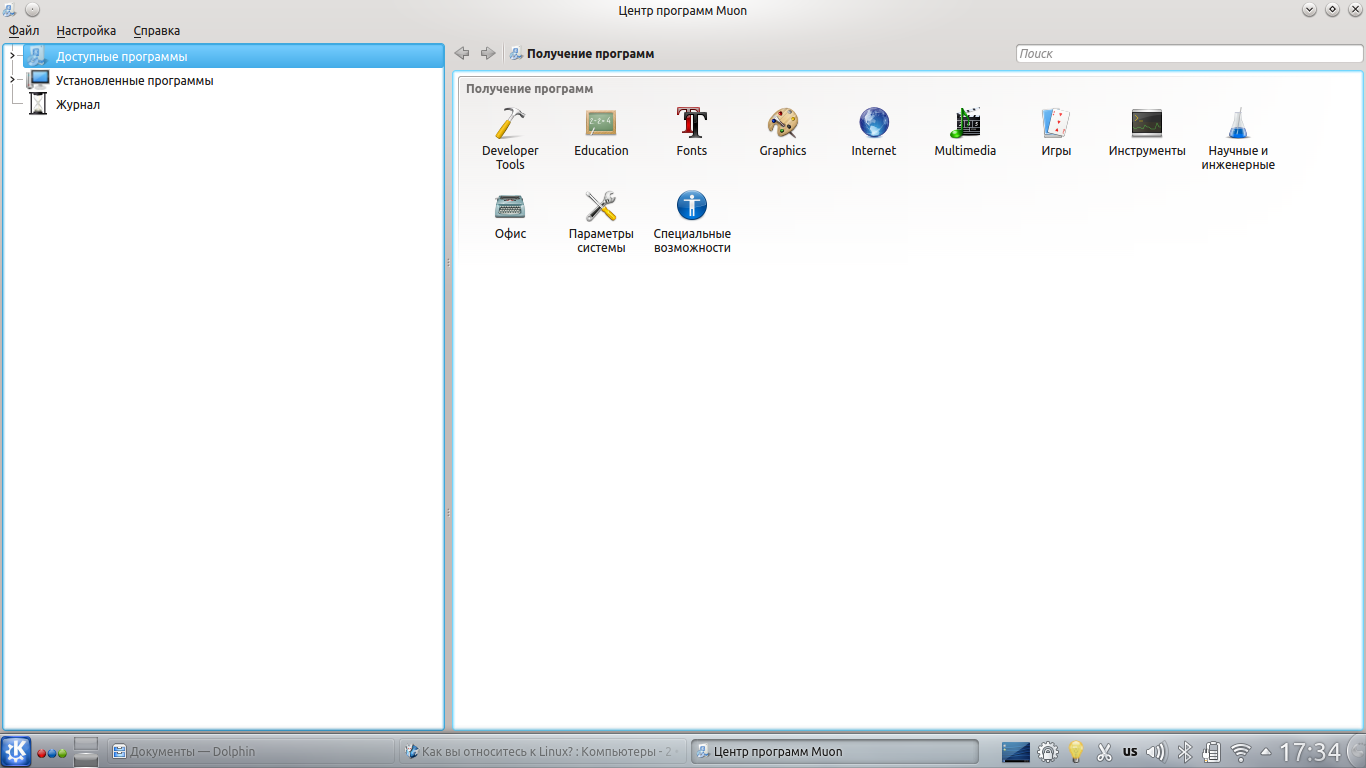Click the Получение программ section heading
The width and height of the screenshot is (1366, 768).
pyautogui.click(x=529, y=89)
